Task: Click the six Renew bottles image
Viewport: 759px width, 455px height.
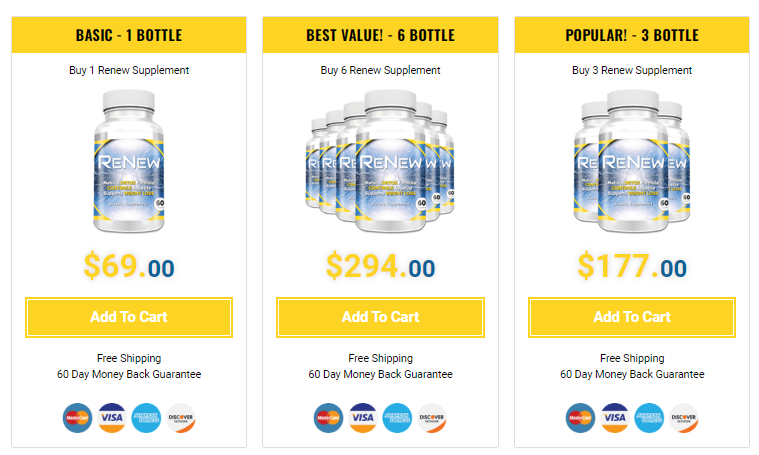Action: [x=380, y=161]
